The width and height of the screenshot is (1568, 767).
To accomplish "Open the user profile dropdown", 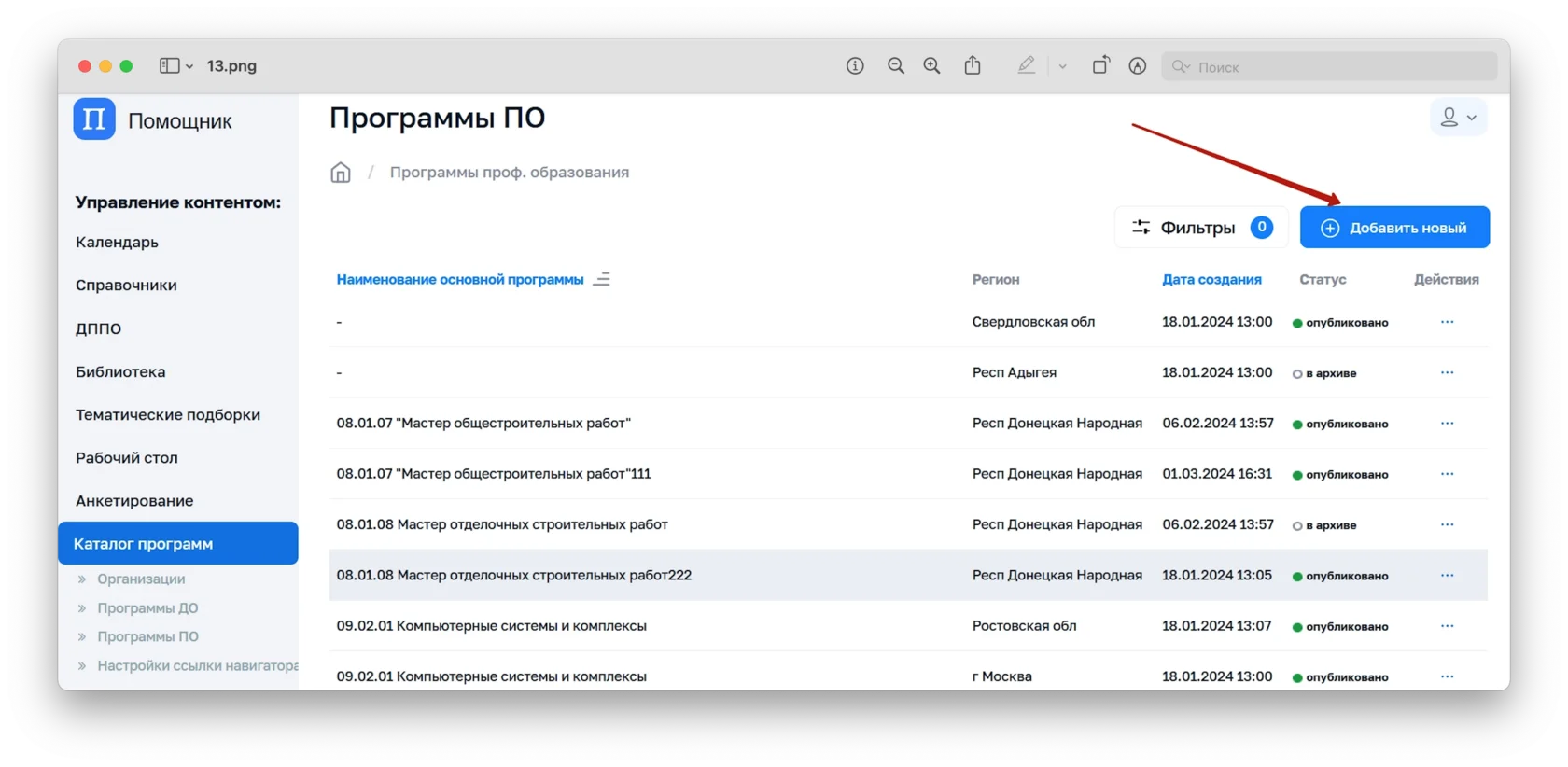I will pos(1458,118).
